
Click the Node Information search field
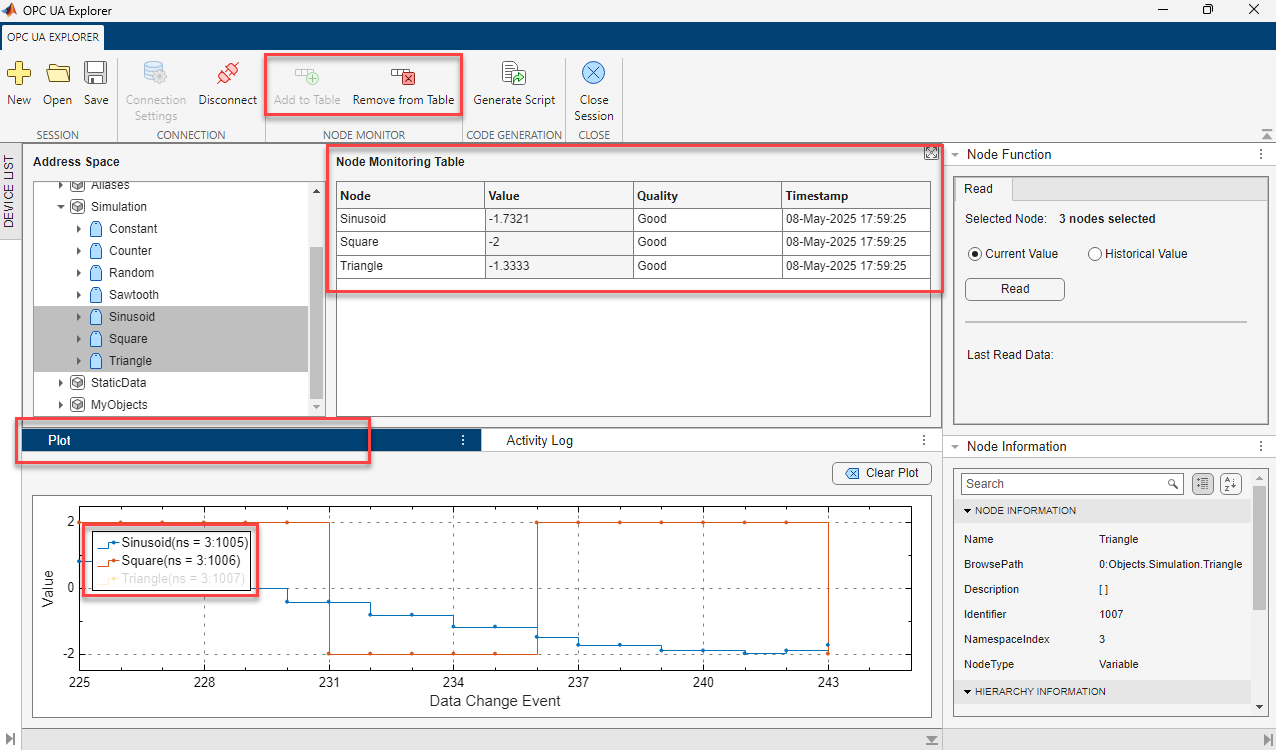(1060, 483)
